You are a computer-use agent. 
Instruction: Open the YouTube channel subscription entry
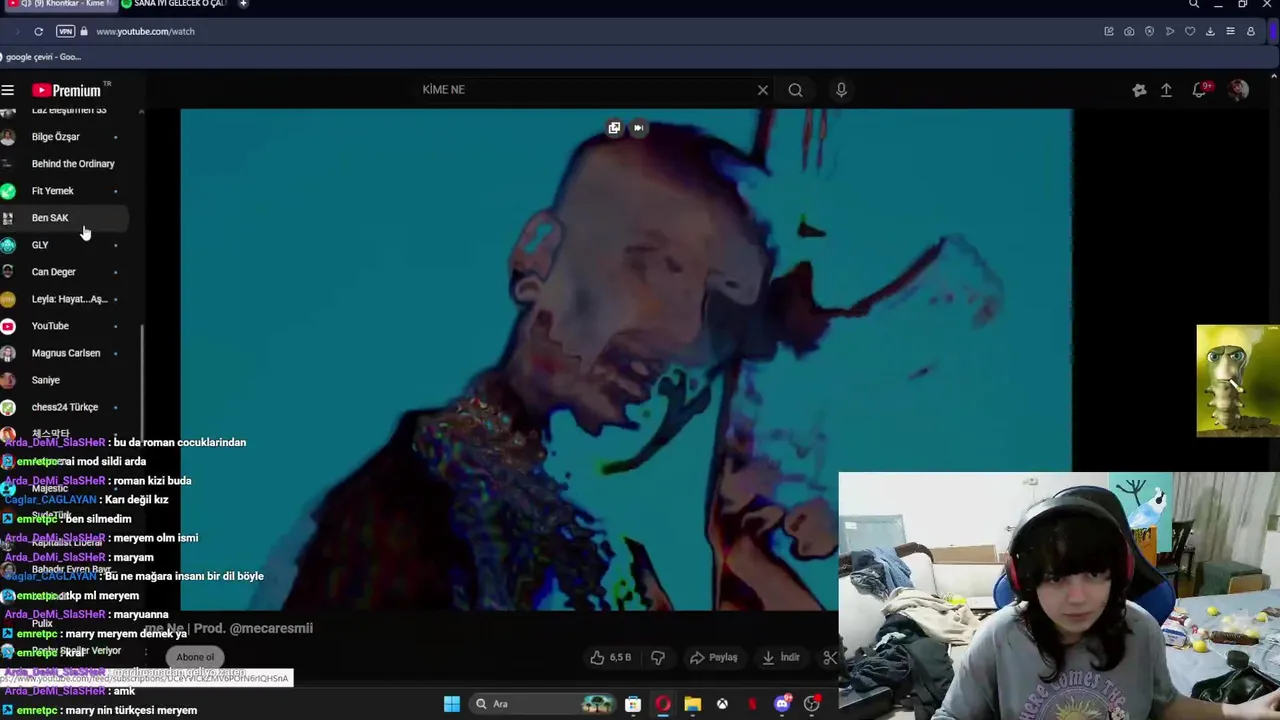click(x=64, y=326)
